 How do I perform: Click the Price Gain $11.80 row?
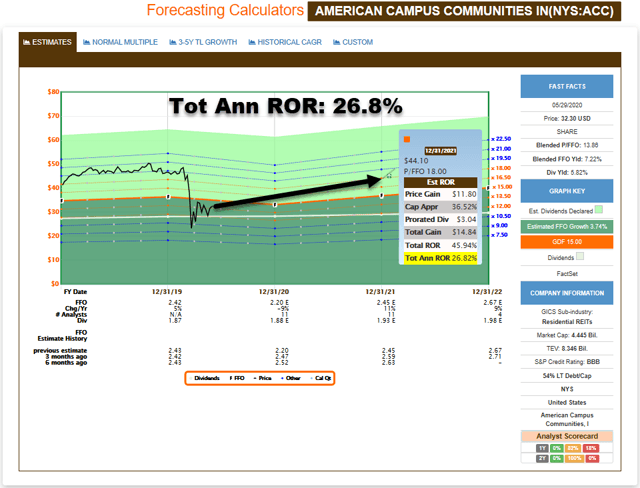[440, 194]
